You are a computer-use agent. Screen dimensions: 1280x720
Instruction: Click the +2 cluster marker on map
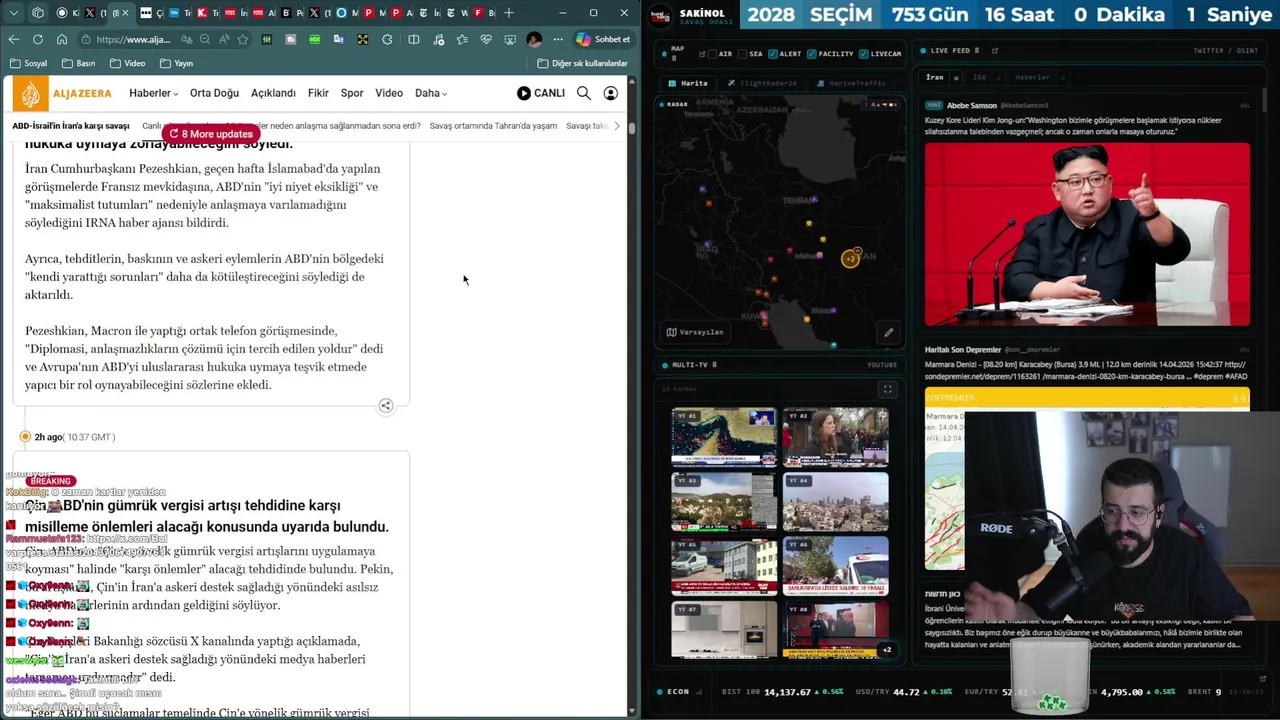coord(850,258)
